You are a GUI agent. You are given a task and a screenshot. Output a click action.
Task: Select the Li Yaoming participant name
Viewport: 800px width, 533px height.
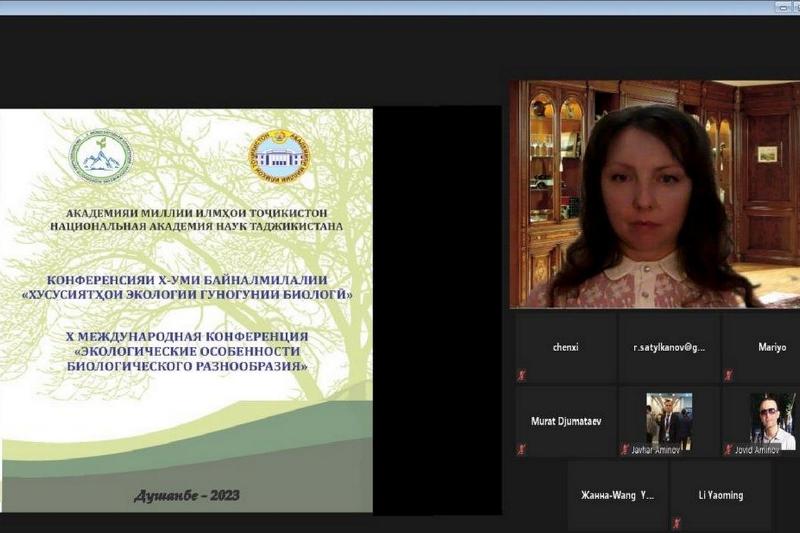[720, 495]
